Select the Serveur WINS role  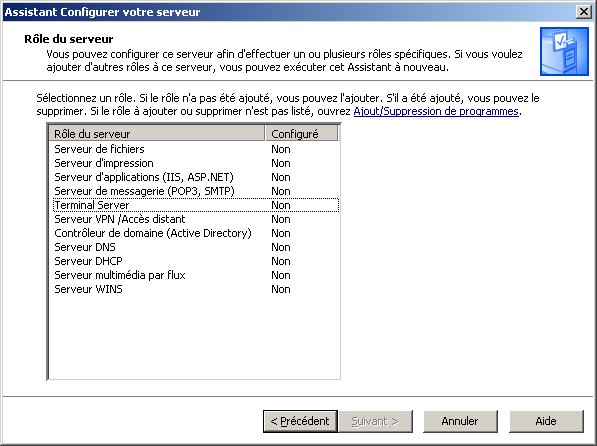coord(195,289)
